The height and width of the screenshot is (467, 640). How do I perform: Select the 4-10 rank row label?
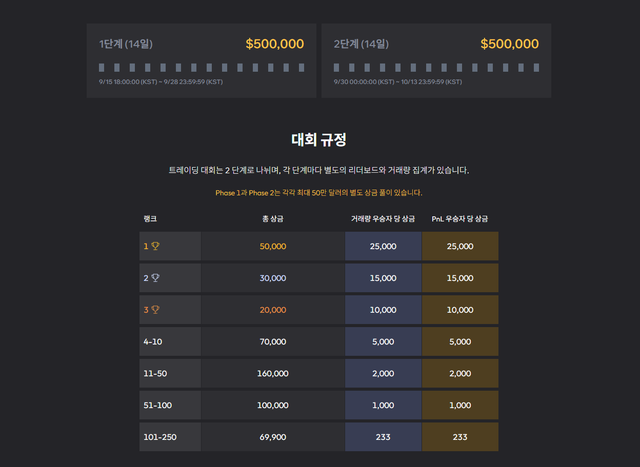[x=153, y=342]
